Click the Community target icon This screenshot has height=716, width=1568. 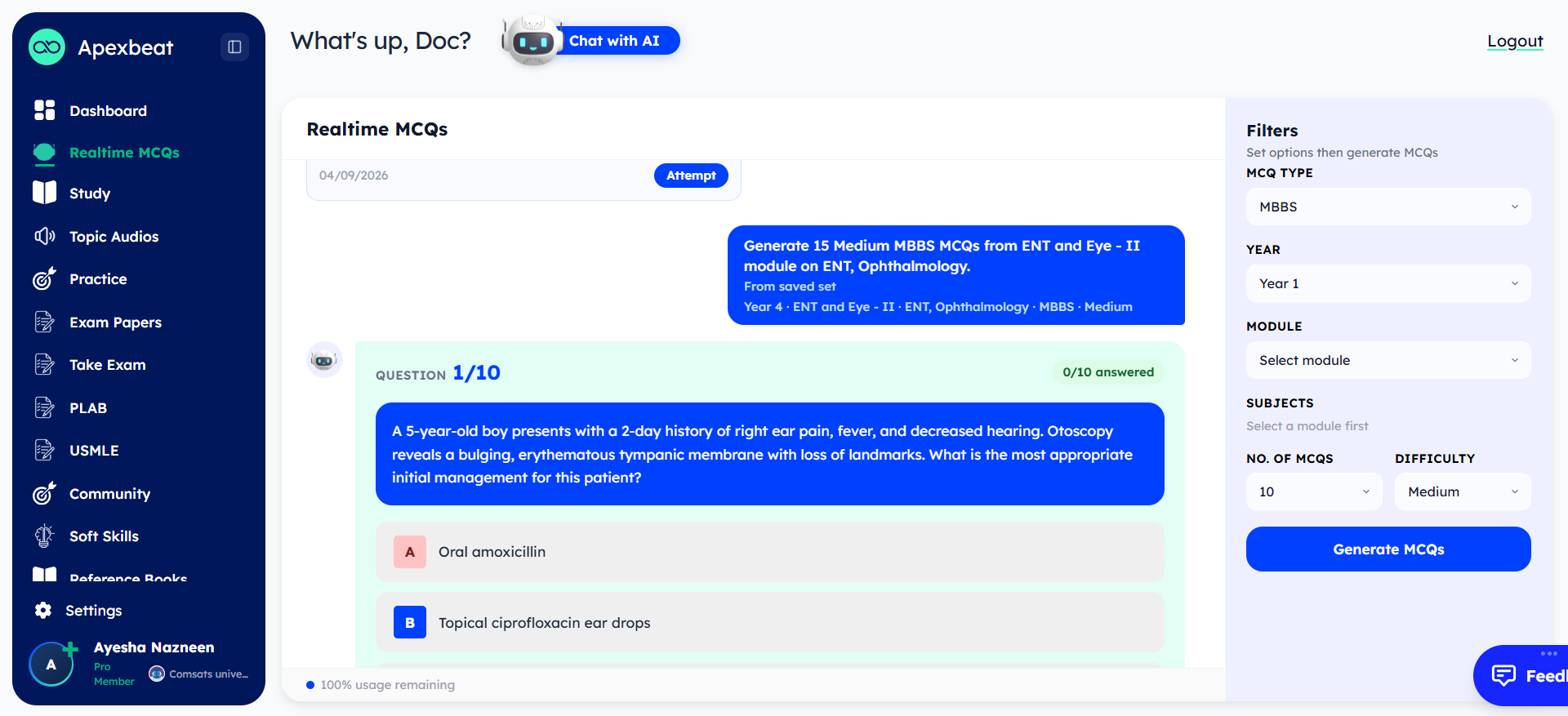(44, 493)
